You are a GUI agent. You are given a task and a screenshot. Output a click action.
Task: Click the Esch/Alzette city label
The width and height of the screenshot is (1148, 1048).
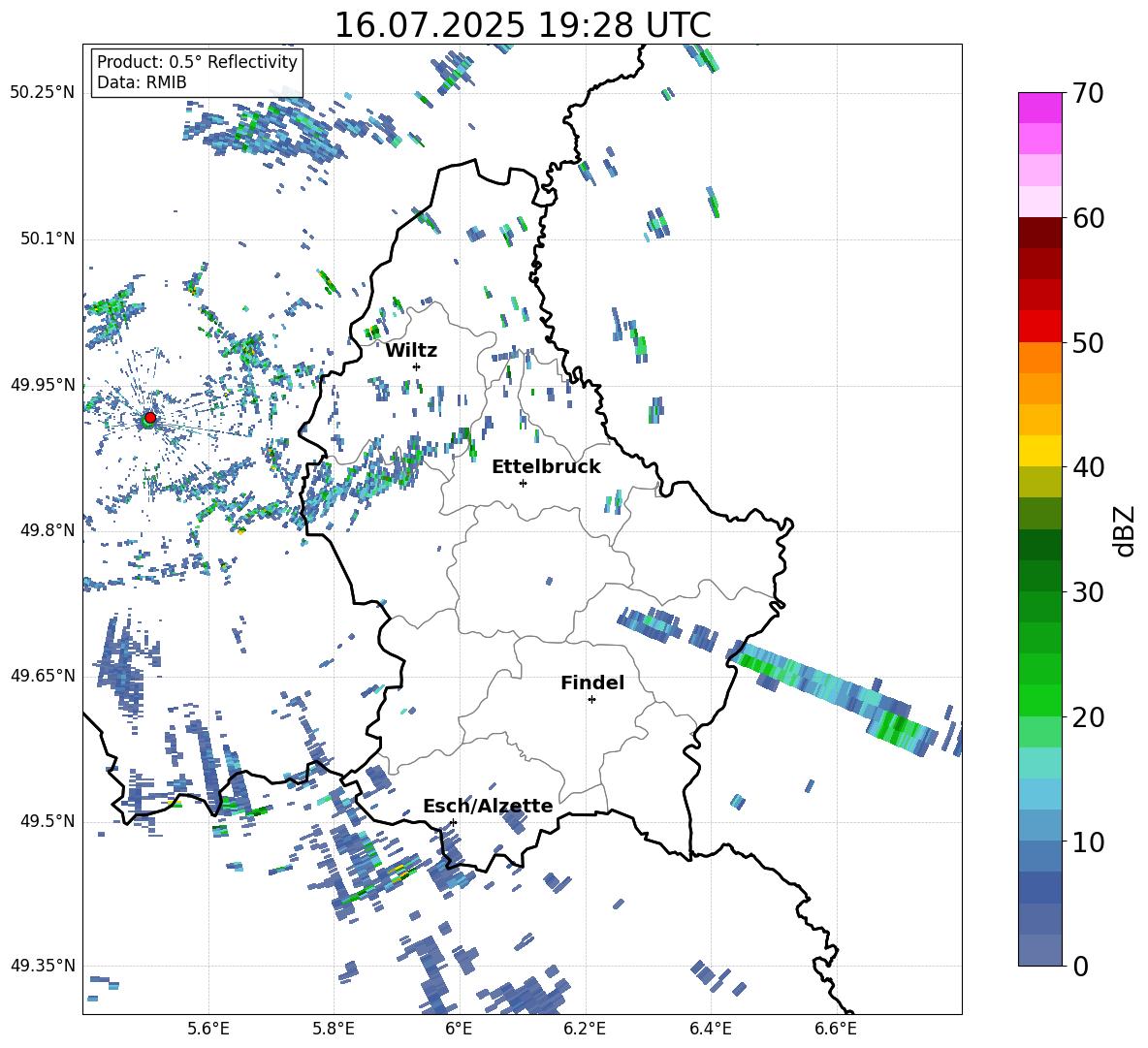tap(488, 806)
